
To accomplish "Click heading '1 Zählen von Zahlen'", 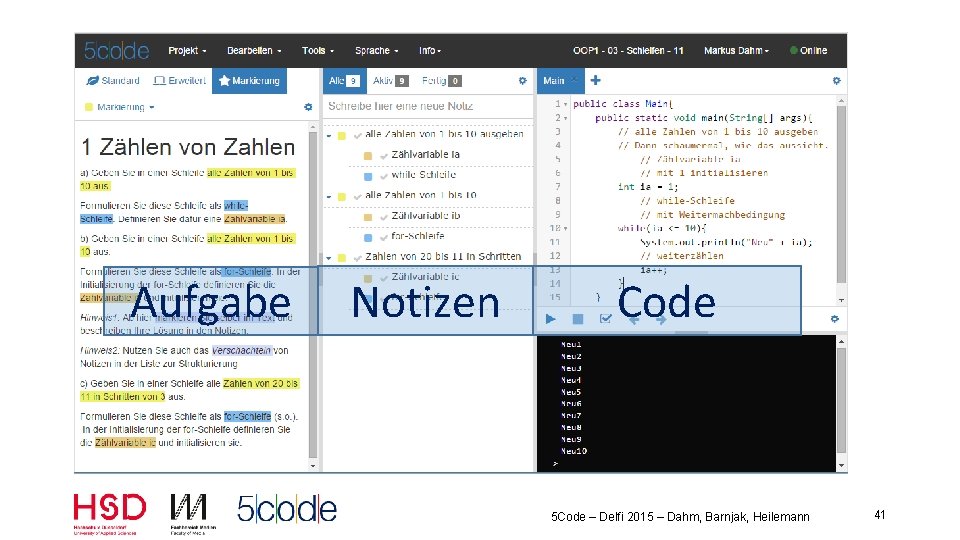I will [x=189, y=148].
